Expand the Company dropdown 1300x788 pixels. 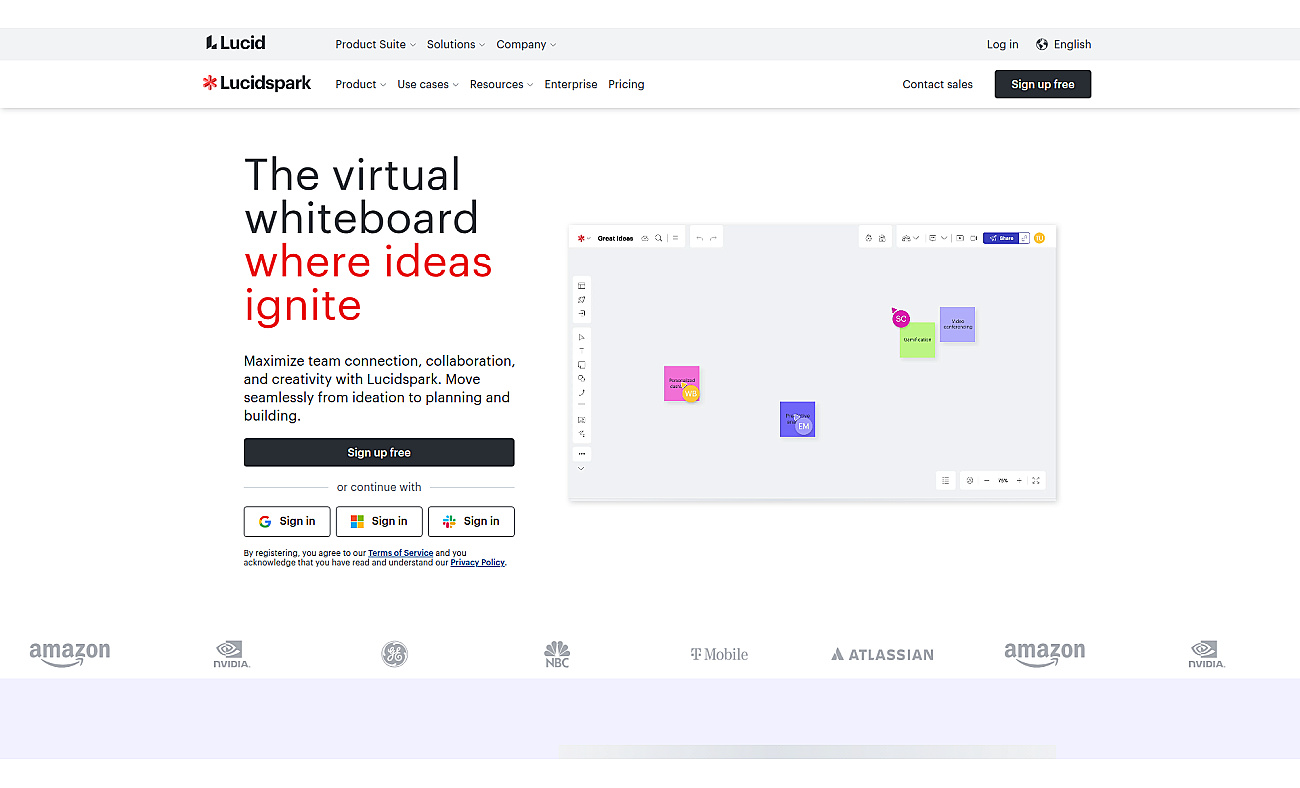click(x=526, y=44)
